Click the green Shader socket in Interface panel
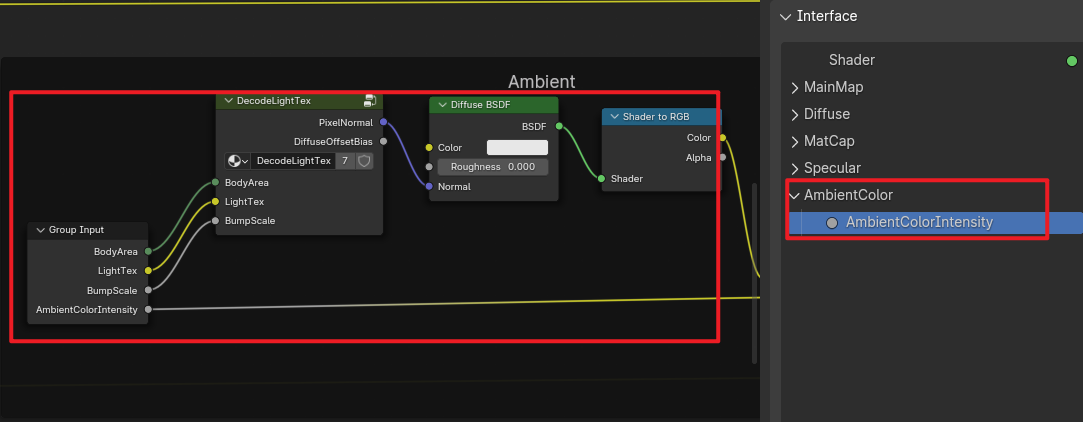 (1072, 61)
